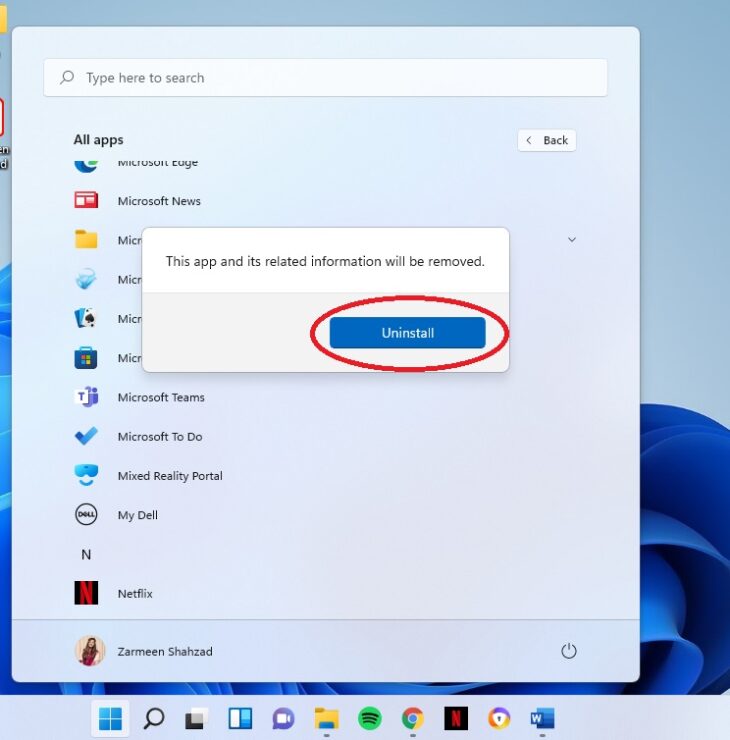Launch the Chat taskbar icon
This screenshot has height=740, width=730.
coord(283,719)
